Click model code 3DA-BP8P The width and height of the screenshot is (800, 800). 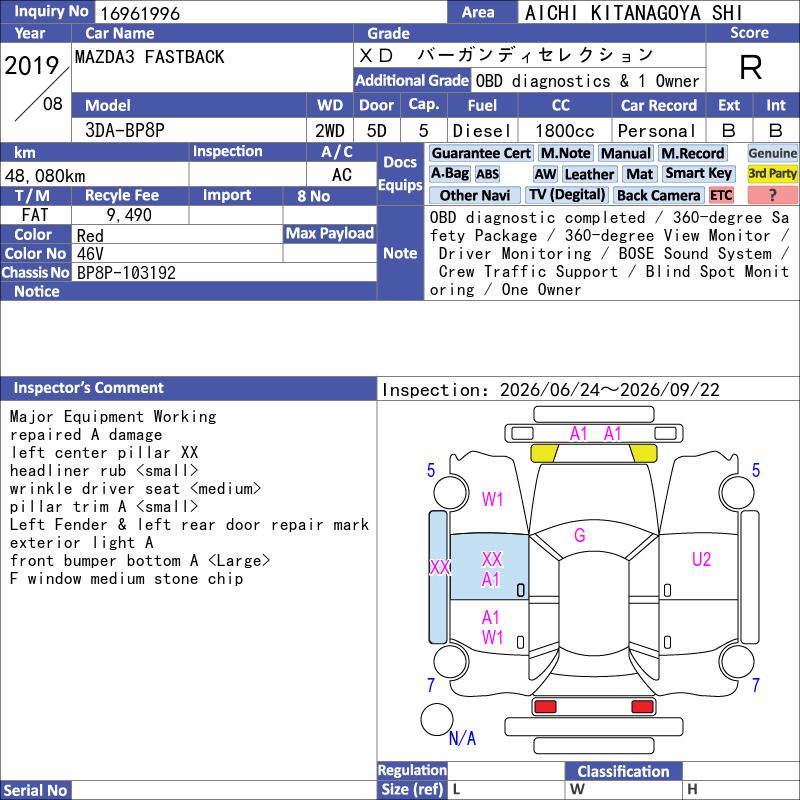click(x=125, y=131)
